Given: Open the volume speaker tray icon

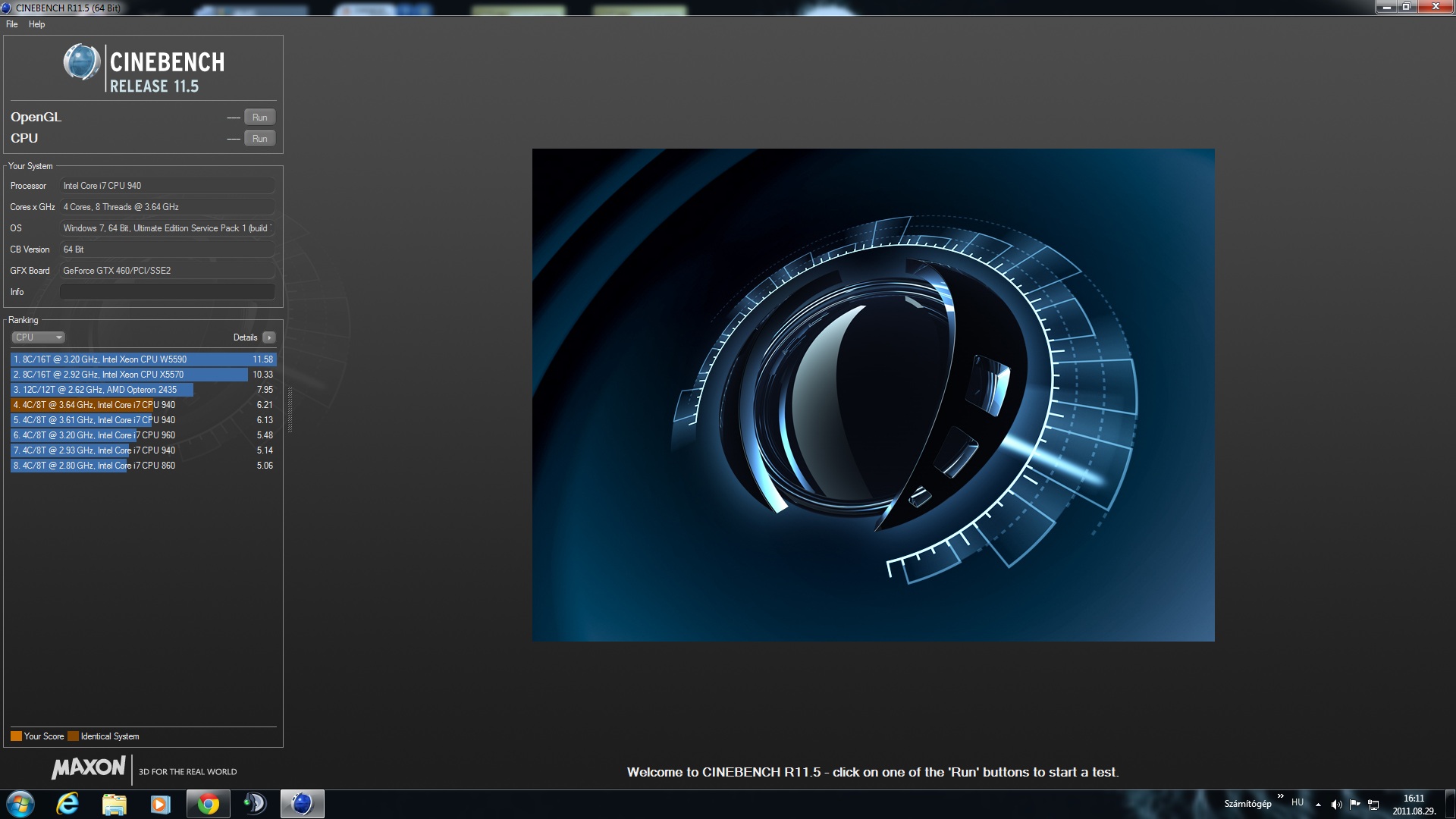Looking at the screenshot, I should coord(1336,805).
